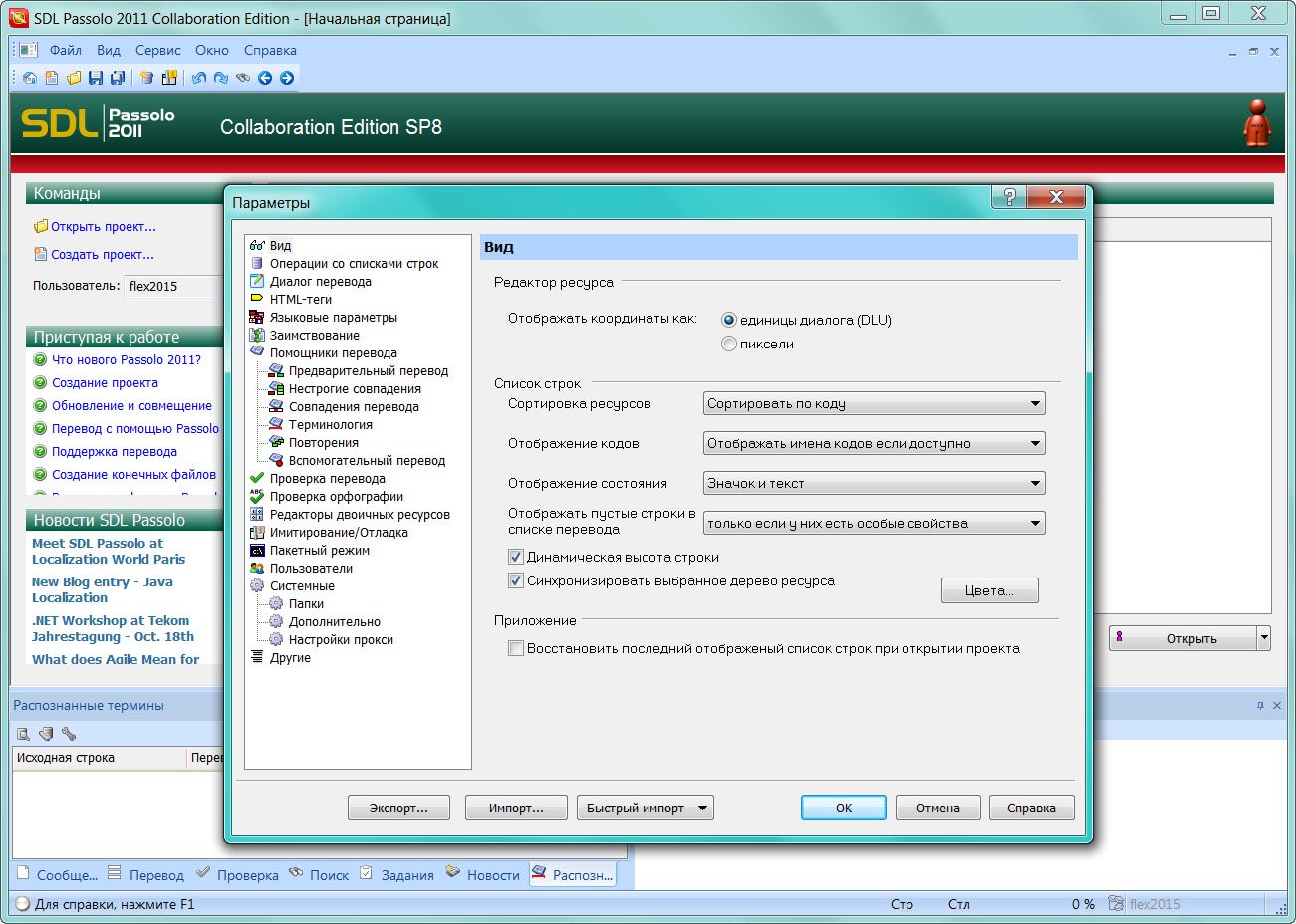Select HTML-теги in options tree

tap(300, 299)
